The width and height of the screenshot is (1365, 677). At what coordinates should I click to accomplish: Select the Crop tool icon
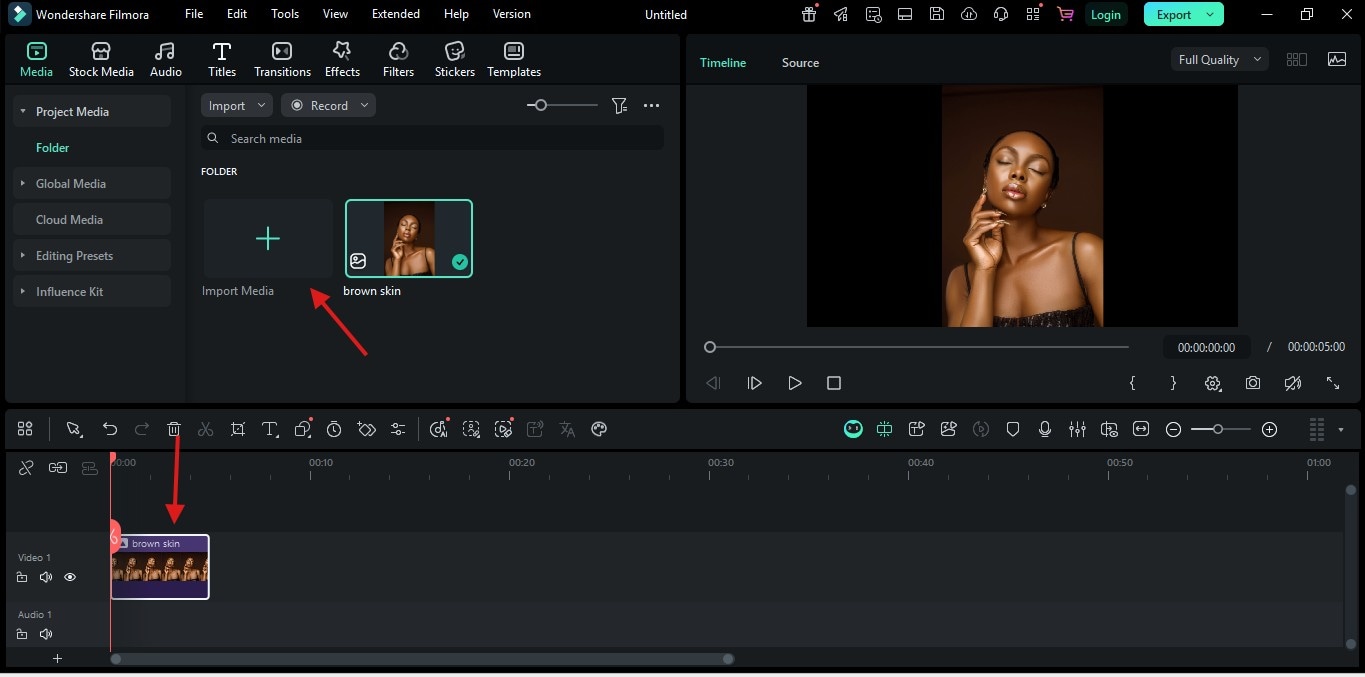[x=237, y=429]
